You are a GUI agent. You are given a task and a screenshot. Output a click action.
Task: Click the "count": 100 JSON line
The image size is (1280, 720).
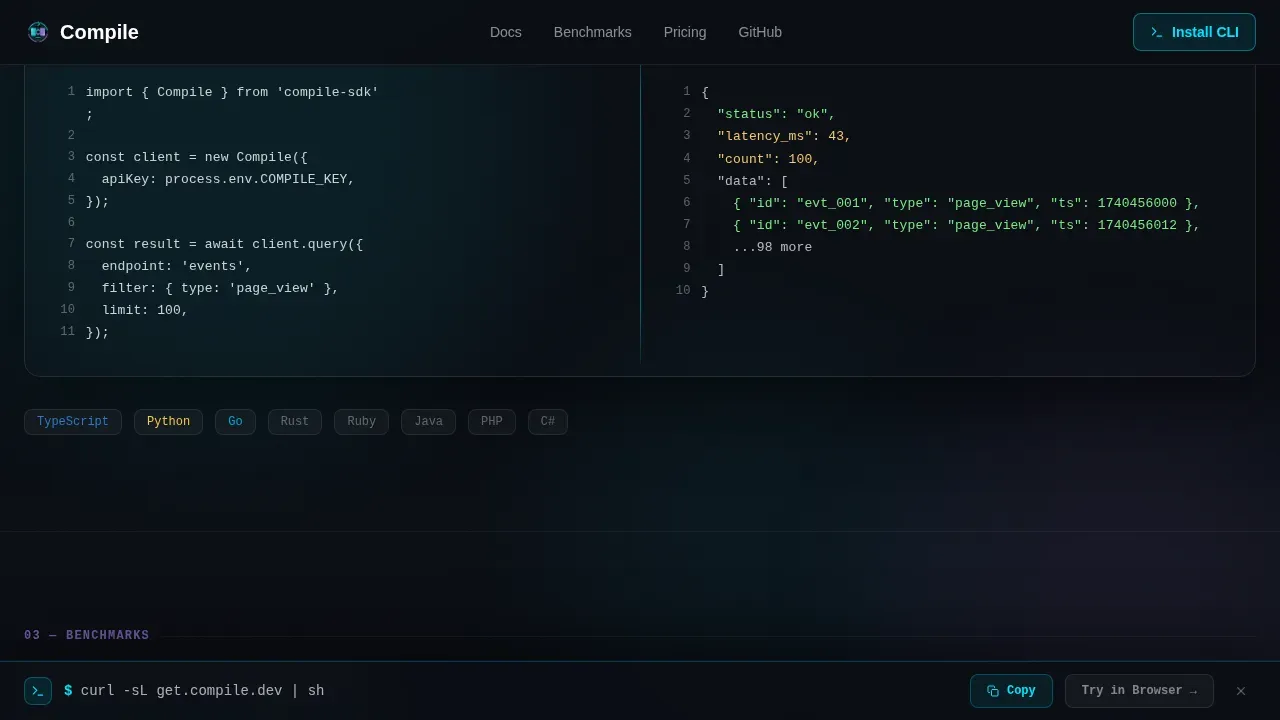pos(768,159)
